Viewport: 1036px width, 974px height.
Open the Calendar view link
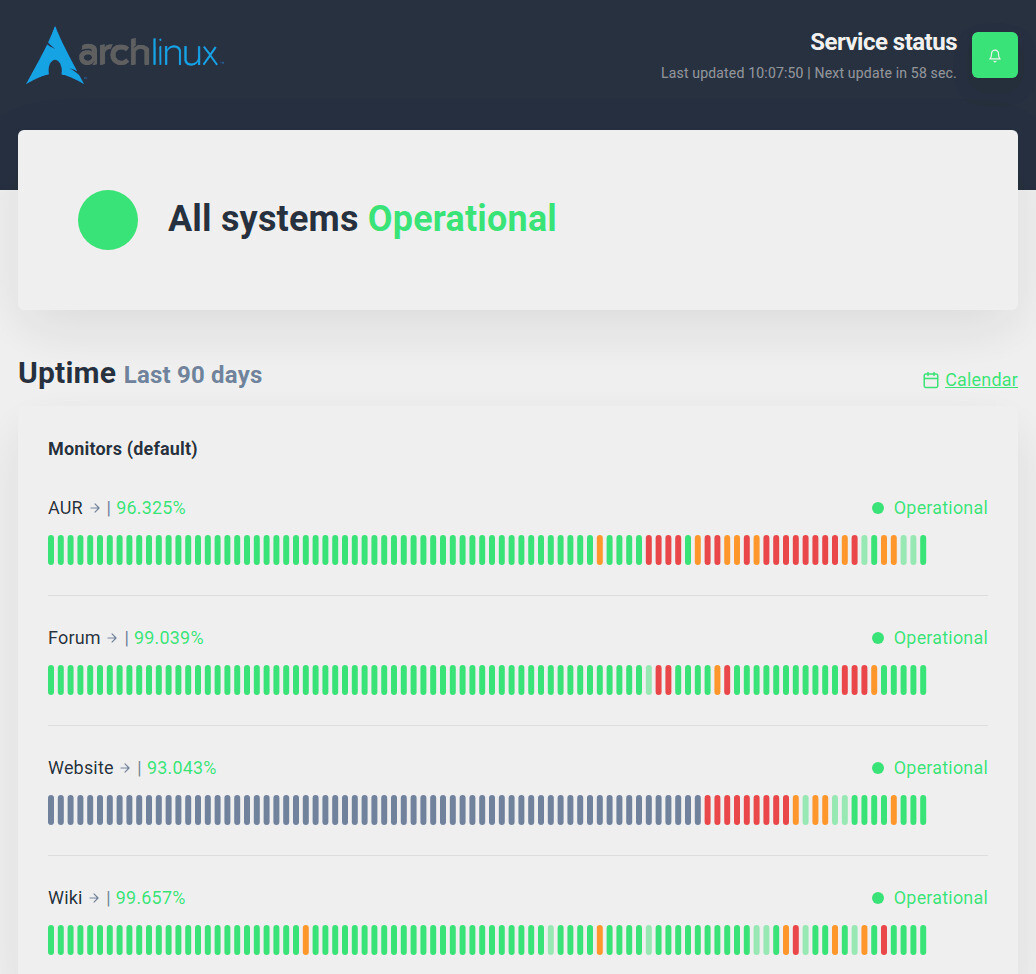pos(981,379)
